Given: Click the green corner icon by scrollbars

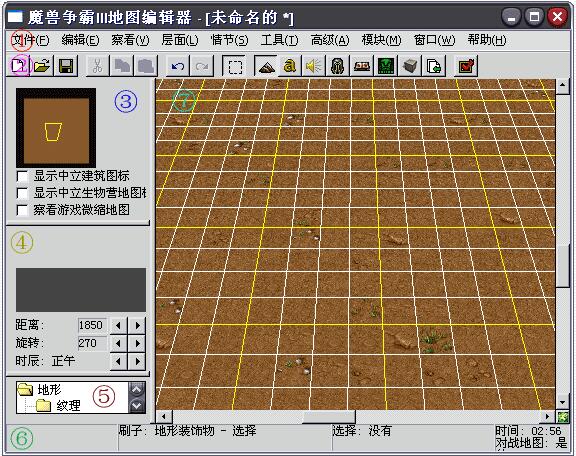Looking at the screenshot, I should tap(562, 417).
